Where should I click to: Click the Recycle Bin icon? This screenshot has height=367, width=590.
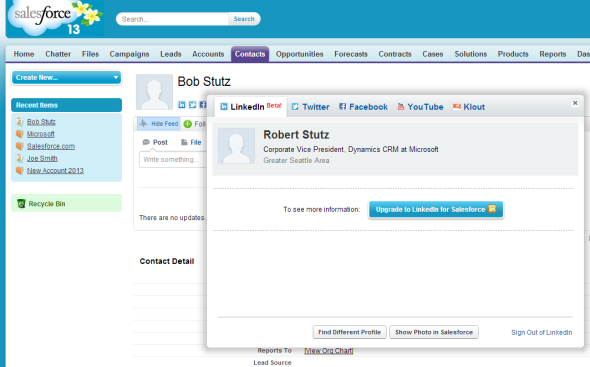(x=21, y=204)
